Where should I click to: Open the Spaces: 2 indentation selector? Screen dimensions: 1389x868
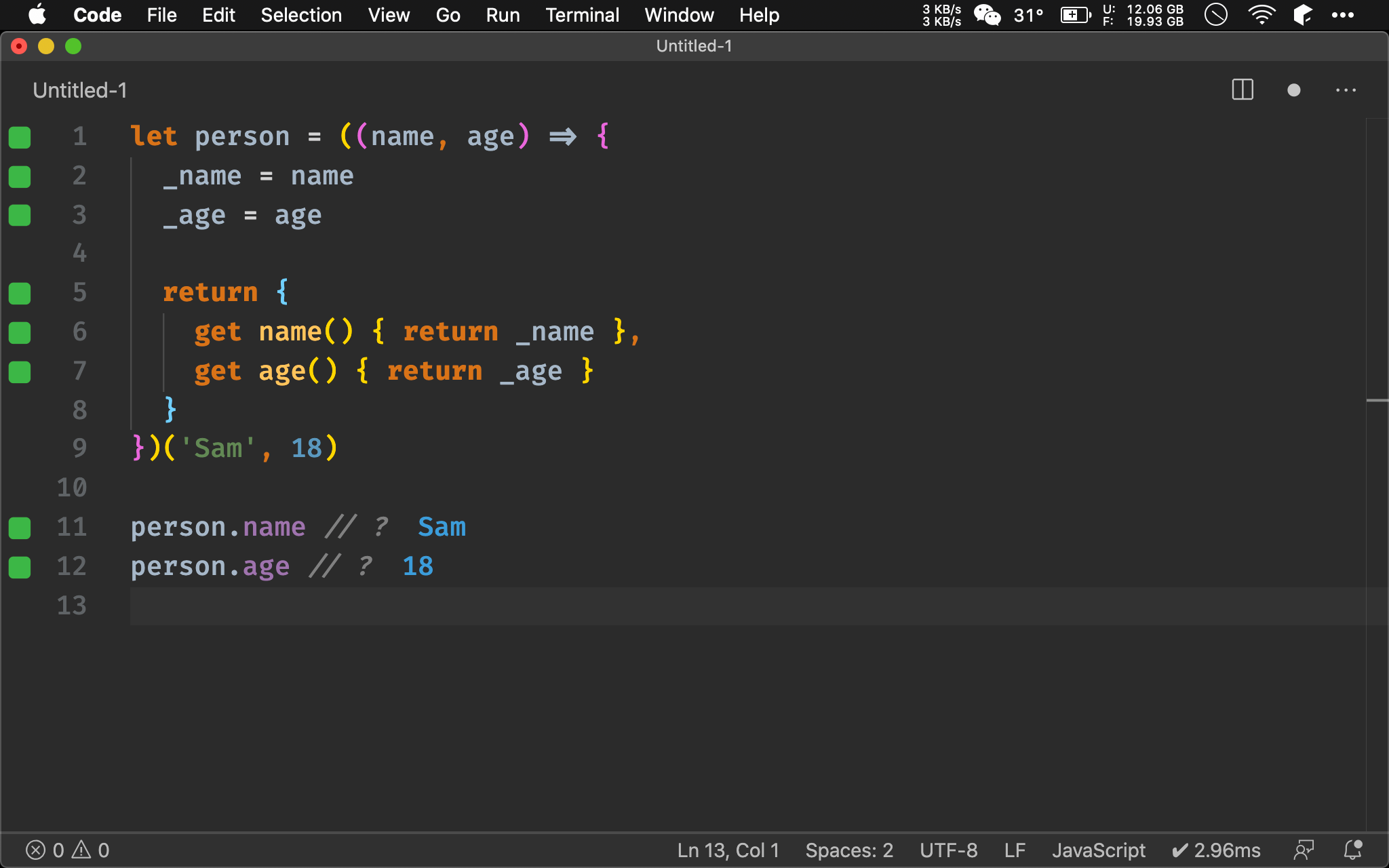[x=848, y=850]
